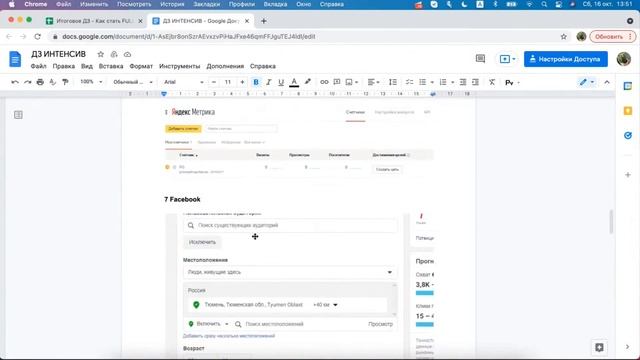Open the Формат menu
The height and width of the screenshot is (360, 640).
point(141,66)
